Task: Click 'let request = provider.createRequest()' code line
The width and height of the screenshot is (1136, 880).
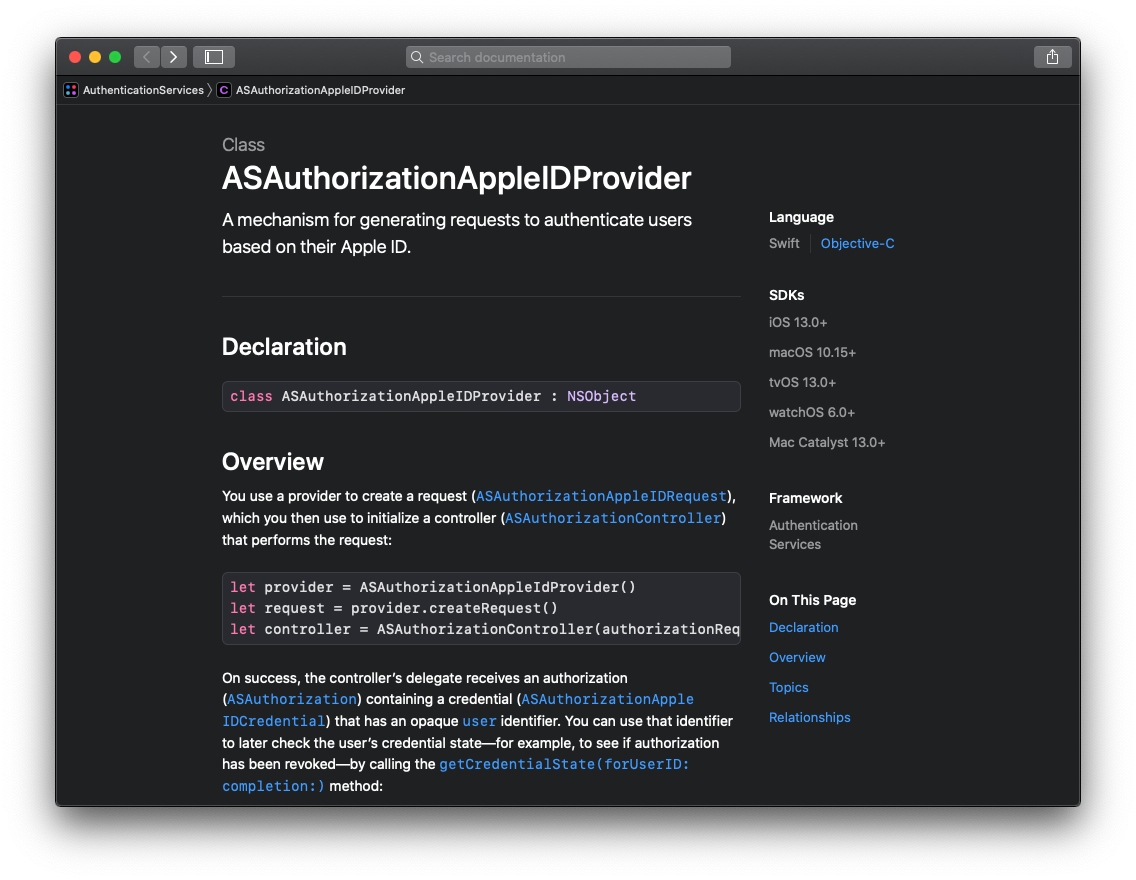Action: [x=393, y=608]
